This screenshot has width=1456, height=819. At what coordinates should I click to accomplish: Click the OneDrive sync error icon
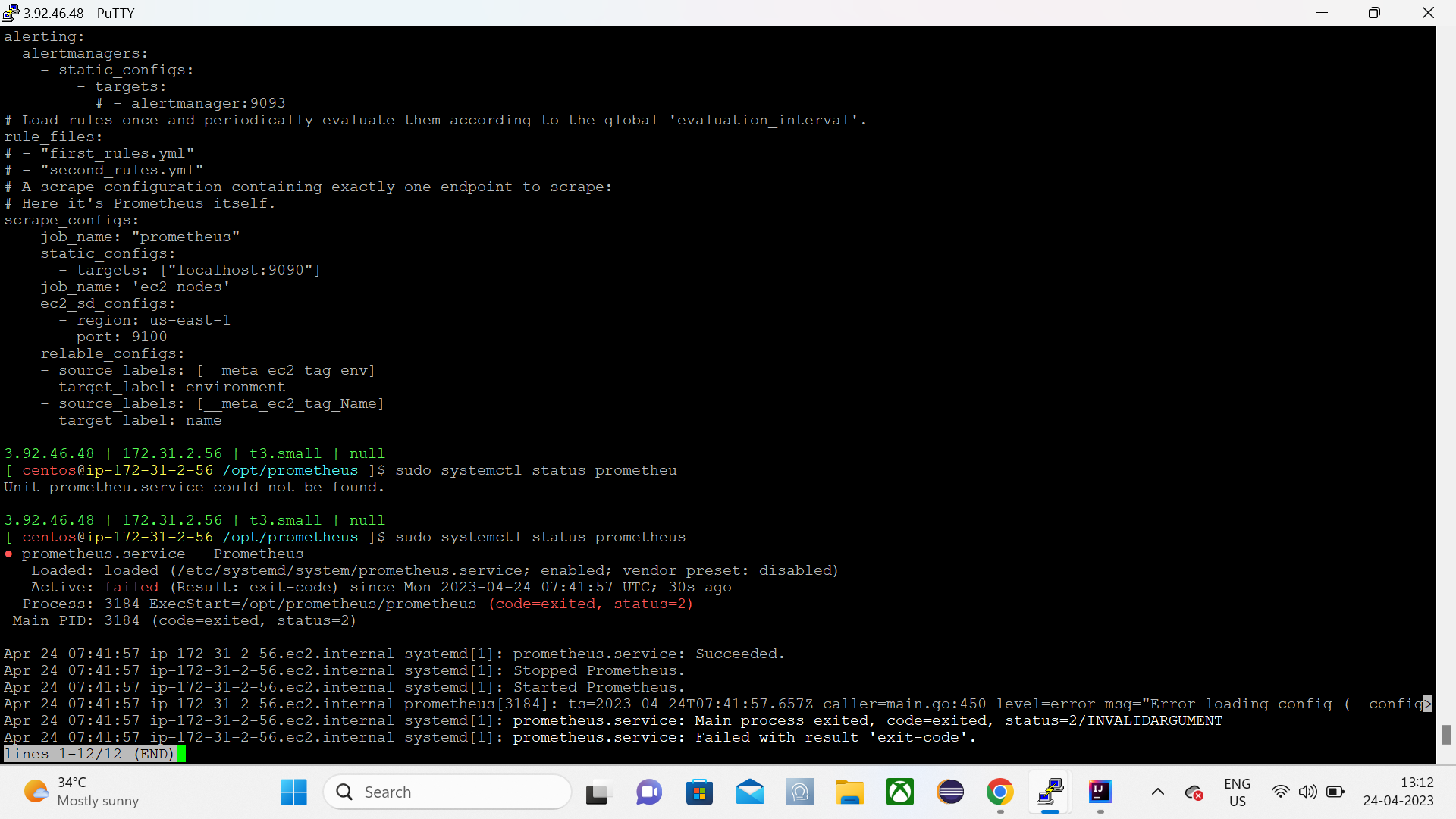point(1194,792)
